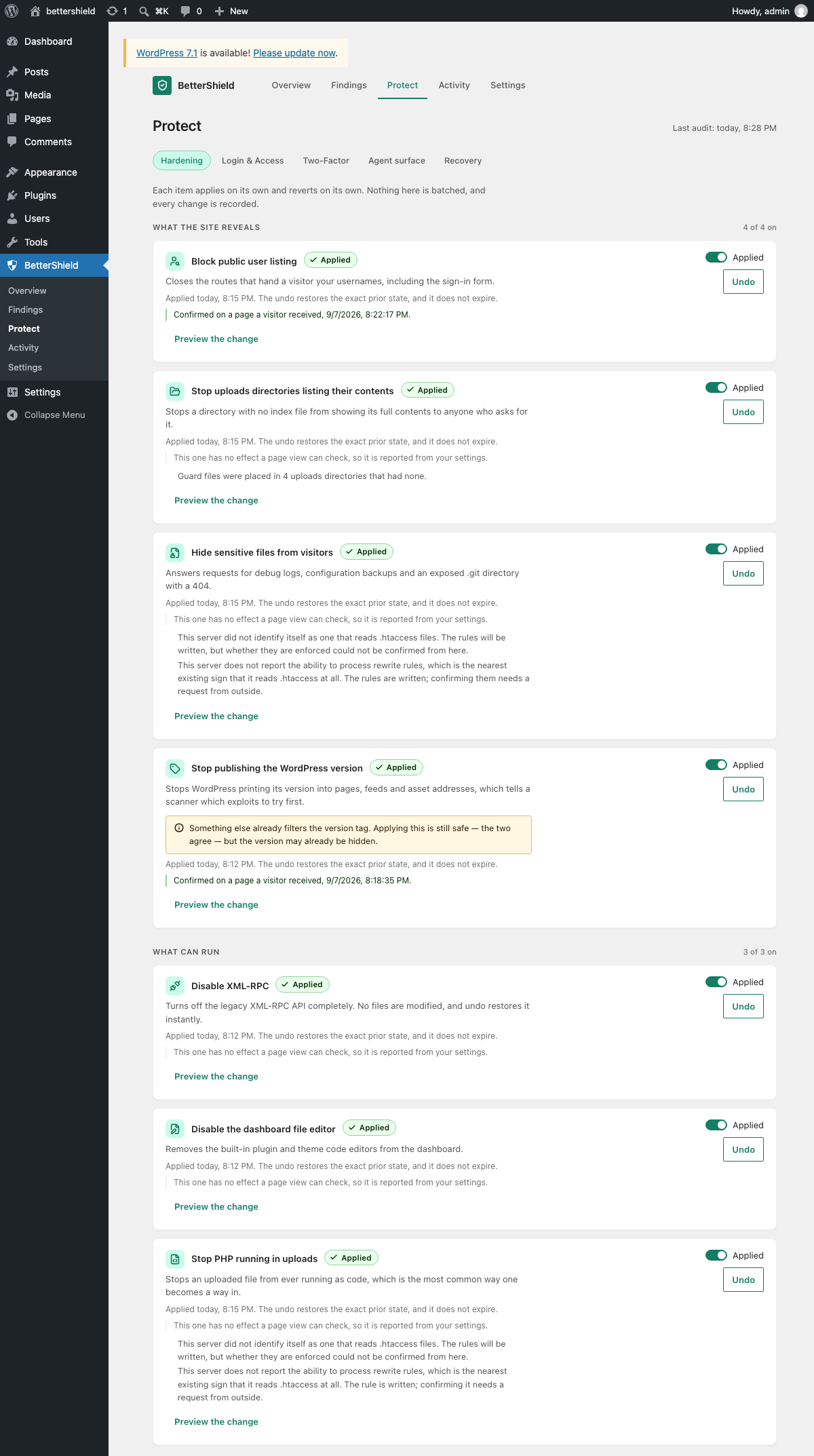Click the file-lock icon on Hide sensitive files card
Viewport: 814px width, 1456px height.
[x=175, y=553]
